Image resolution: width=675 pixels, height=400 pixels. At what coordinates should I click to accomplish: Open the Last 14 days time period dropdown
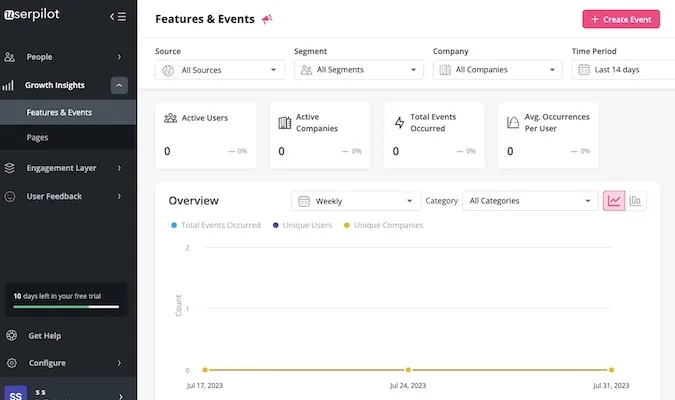pyautogui.click(x=623, y=70)
